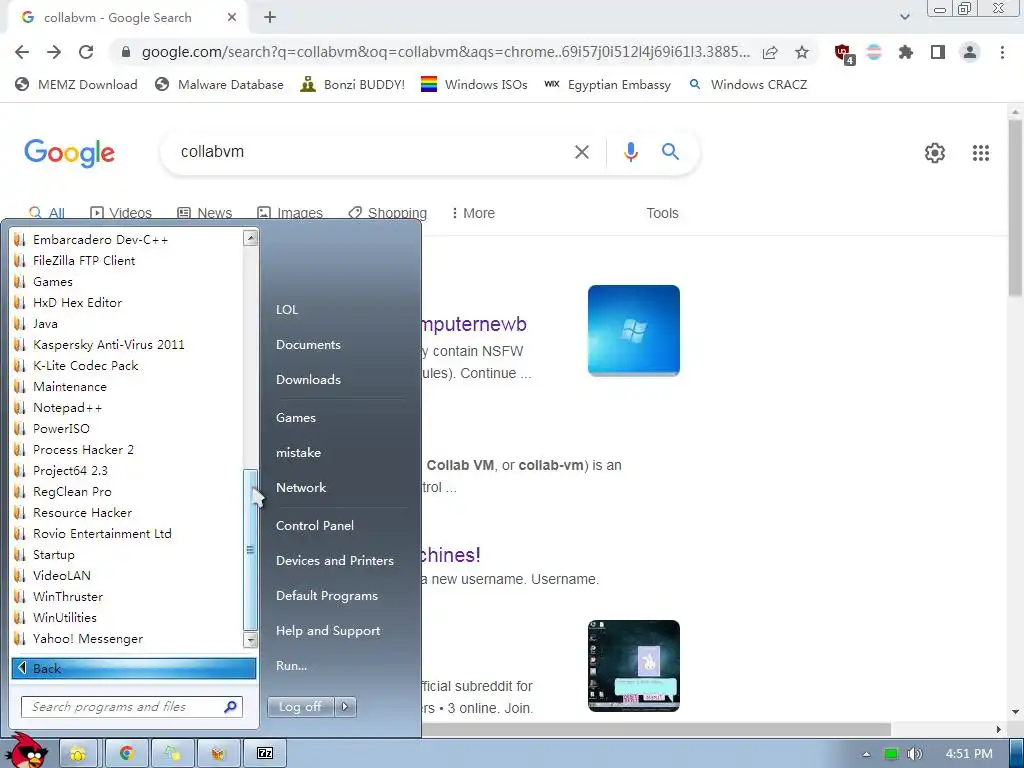
Task: Expand the shutdown options arrow beside Log off
Action: (x=345, y=707)
